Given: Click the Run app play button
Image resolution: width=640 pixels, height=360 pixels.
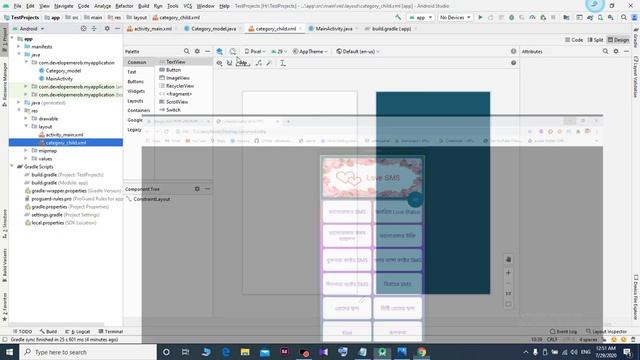Looking at the screenshot, I should (480, 18).
